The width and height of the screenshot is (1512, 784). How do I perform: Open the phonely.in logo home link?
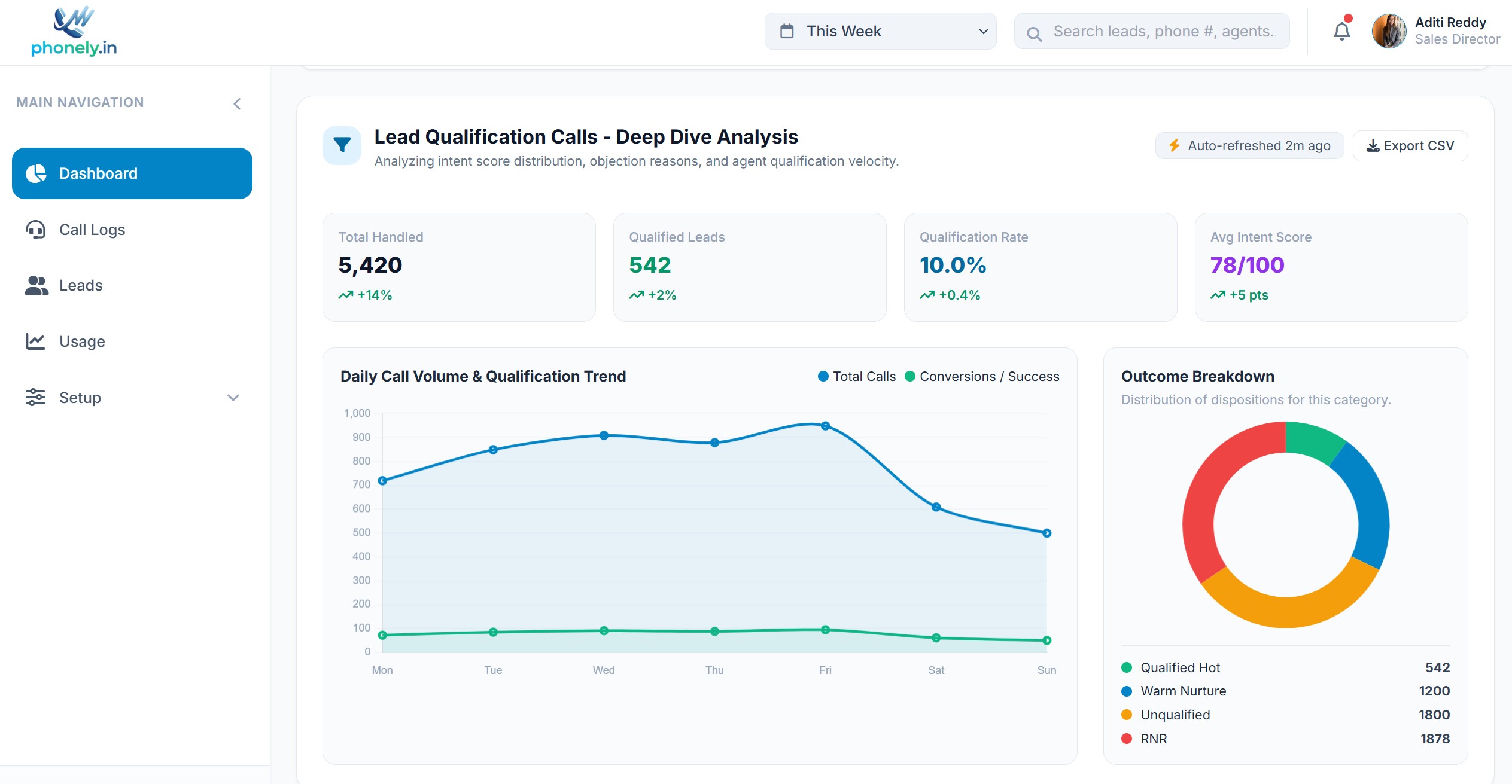coord(74,32)
